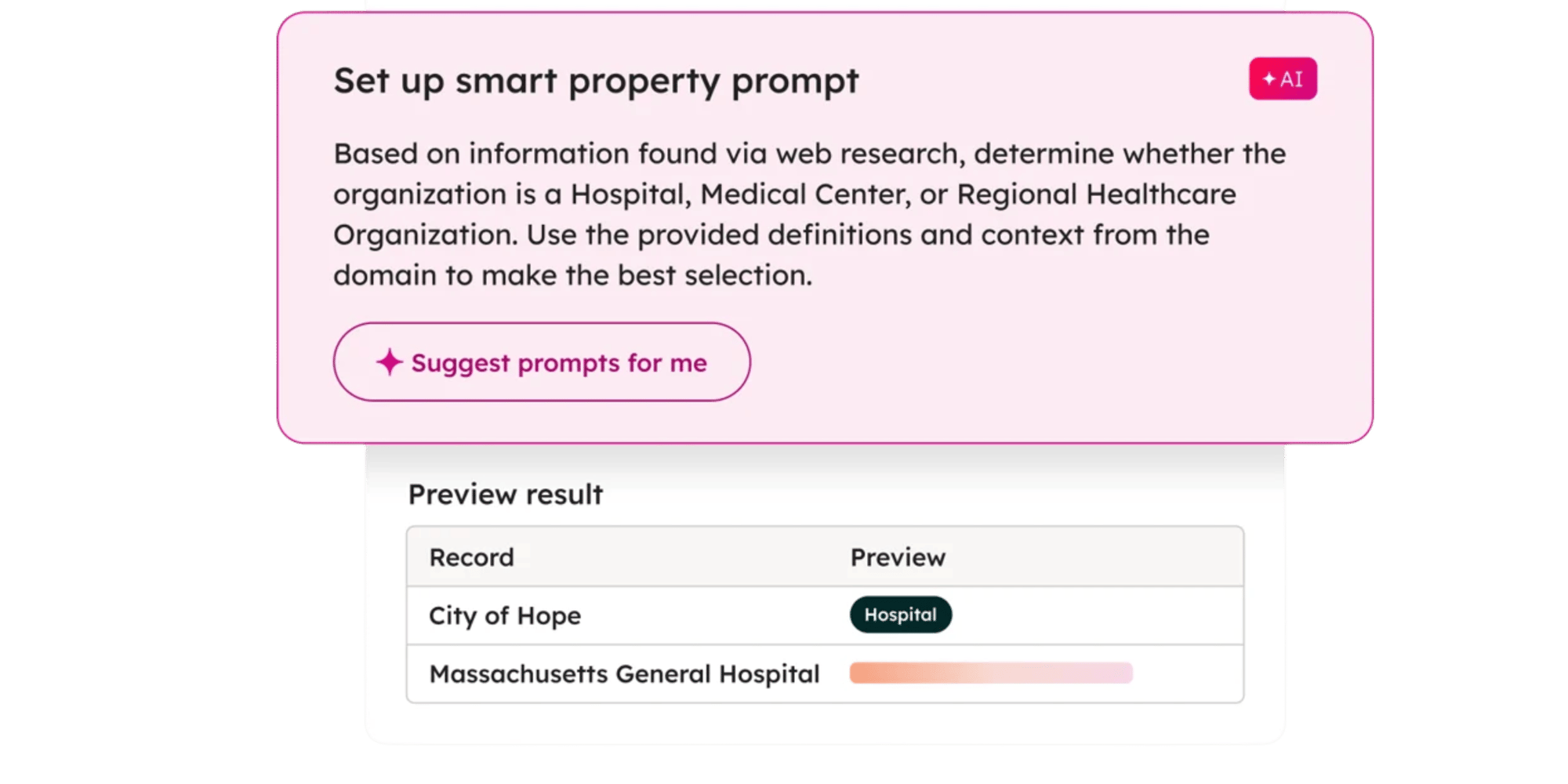1568x784 pixels.
Task: Click the Record column header
Action: pos(472,557)
